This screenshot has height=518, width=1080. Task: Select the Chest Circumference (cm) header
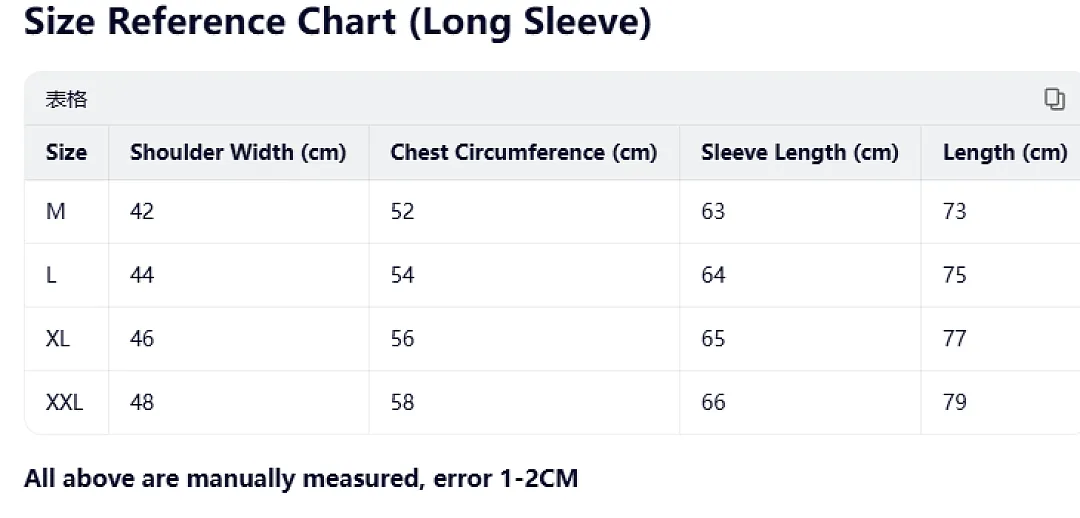(x=523, y=152)
